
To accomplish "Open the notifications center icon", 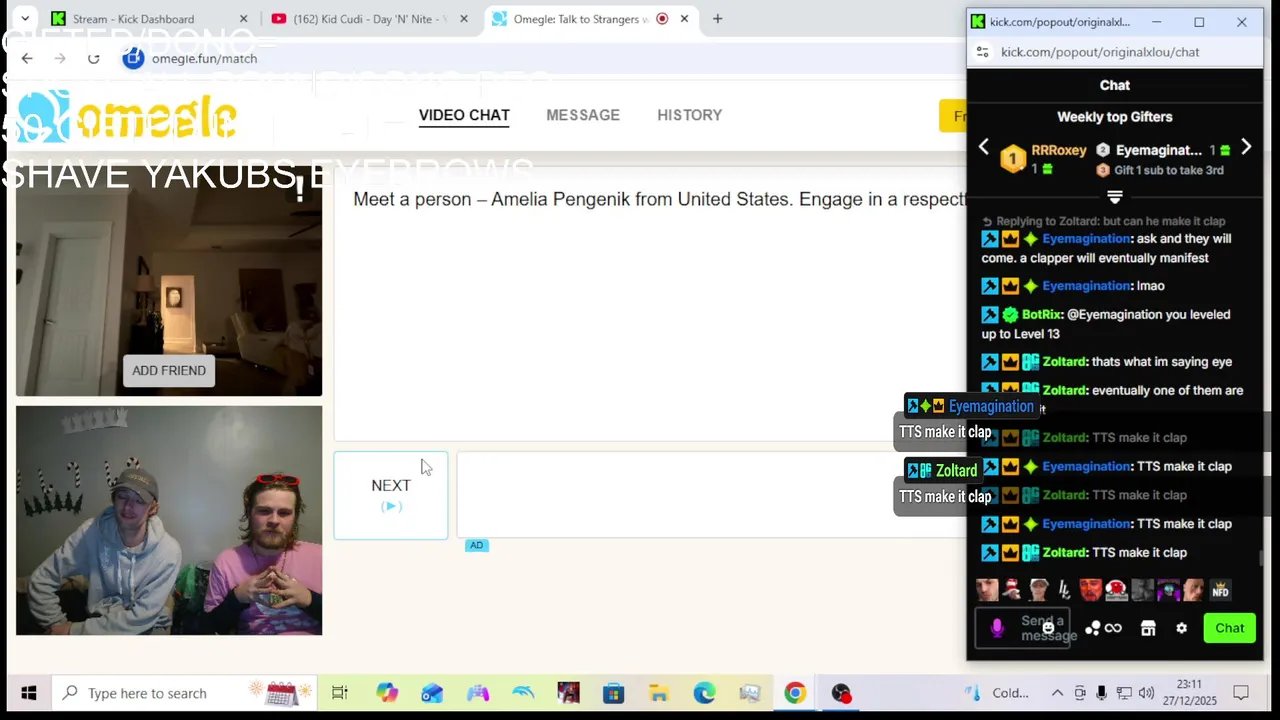I will (x=1241, y=693).
